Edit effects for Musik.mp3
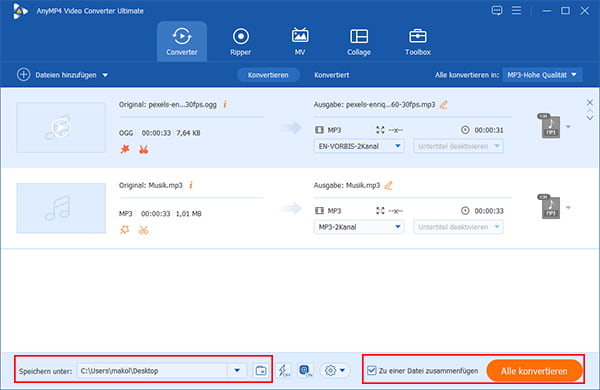Image resolution: width=600 pixels, height=390 pixels. (x=125, y=230)
